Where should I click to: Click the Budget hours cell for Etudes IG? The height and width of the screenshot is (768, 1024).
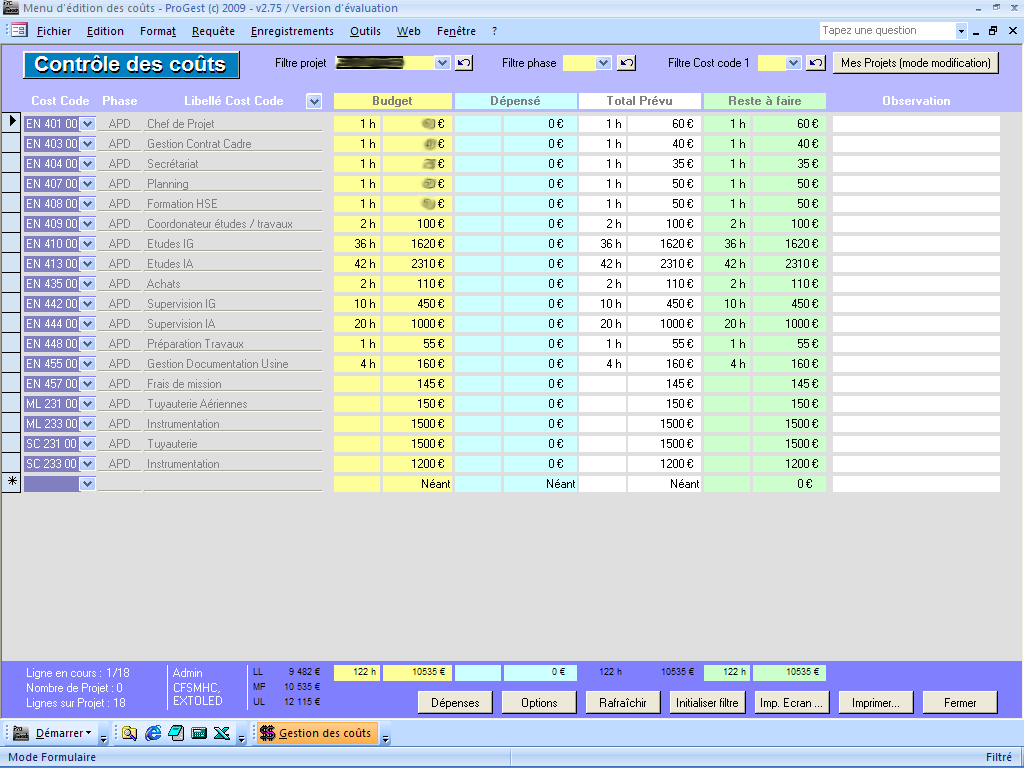click(357, 244)
